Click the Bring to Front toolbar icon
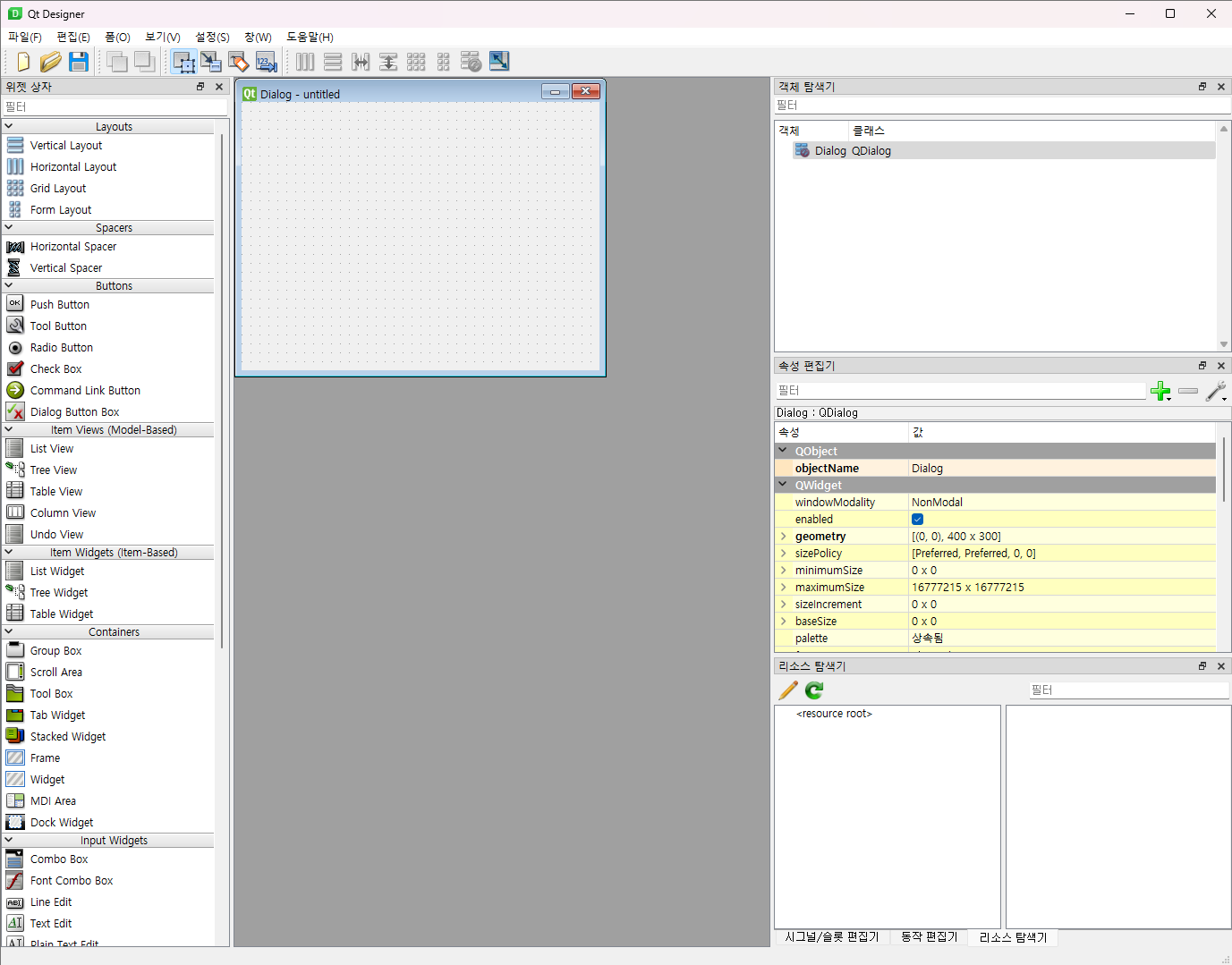 pos(116,62)
